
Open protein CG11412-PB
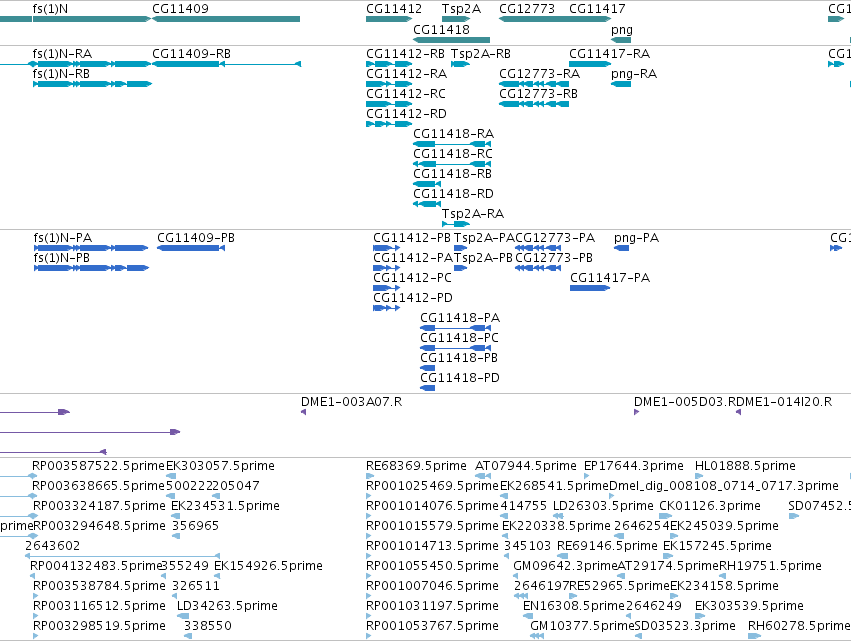(x=412, y=238)
